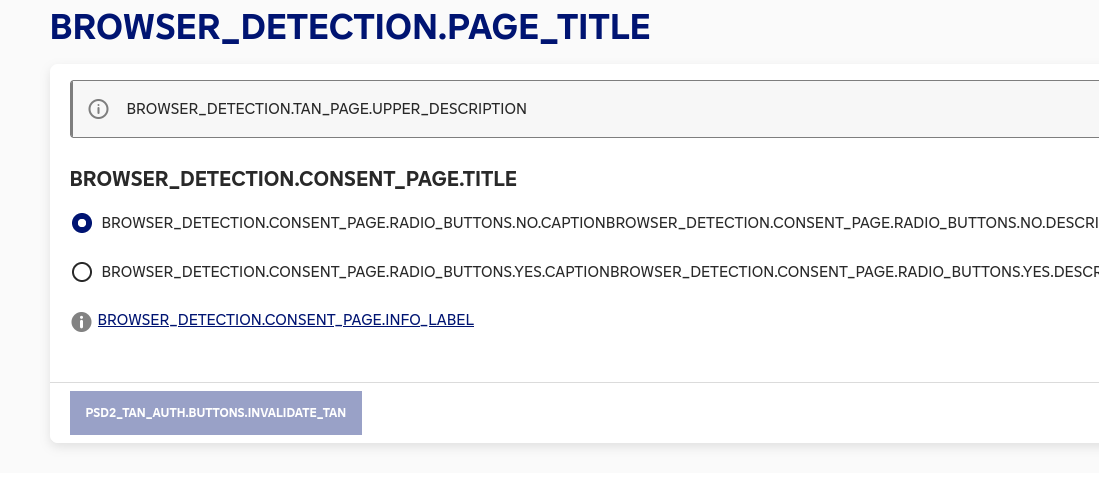Image resolution: width=1099 pixels, height=503 pixels.
Task: Select the RADIO_BUTTONS.NO radio option
Action: click(82, 223)
